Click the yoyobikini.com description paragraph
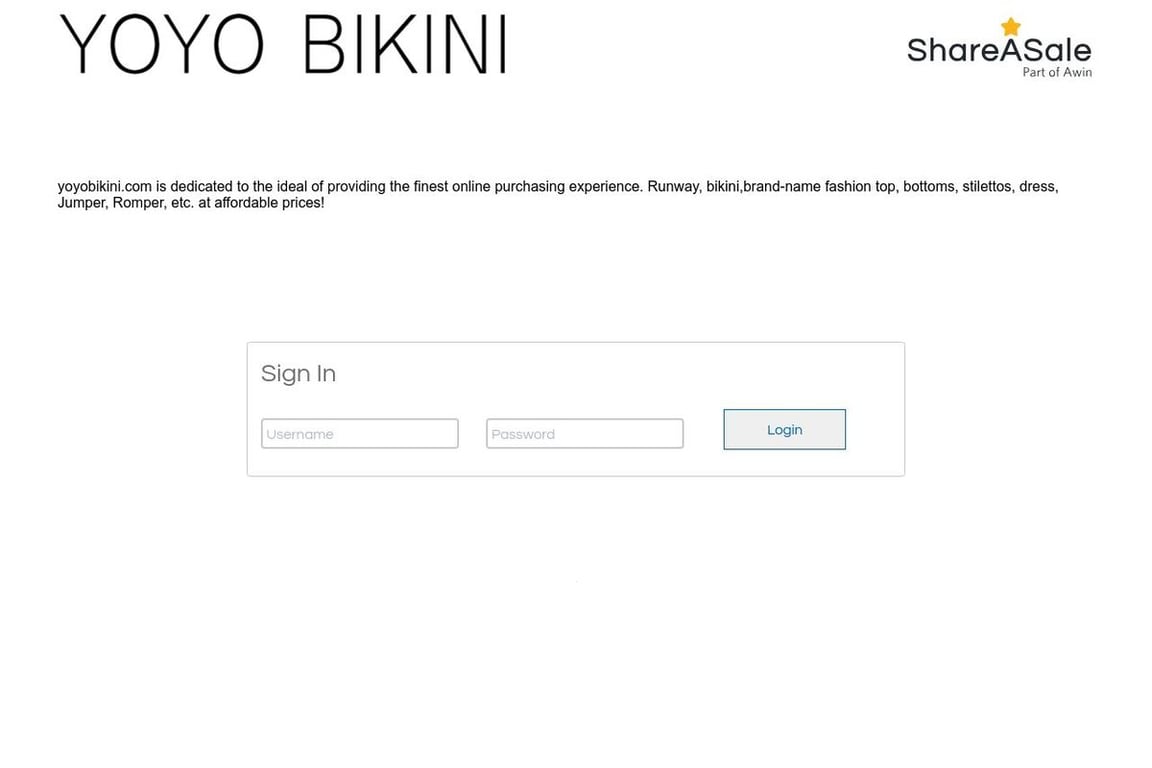The width and height of the screenshot is (1152, 768). pyautogui.click(x=558, y=194)
